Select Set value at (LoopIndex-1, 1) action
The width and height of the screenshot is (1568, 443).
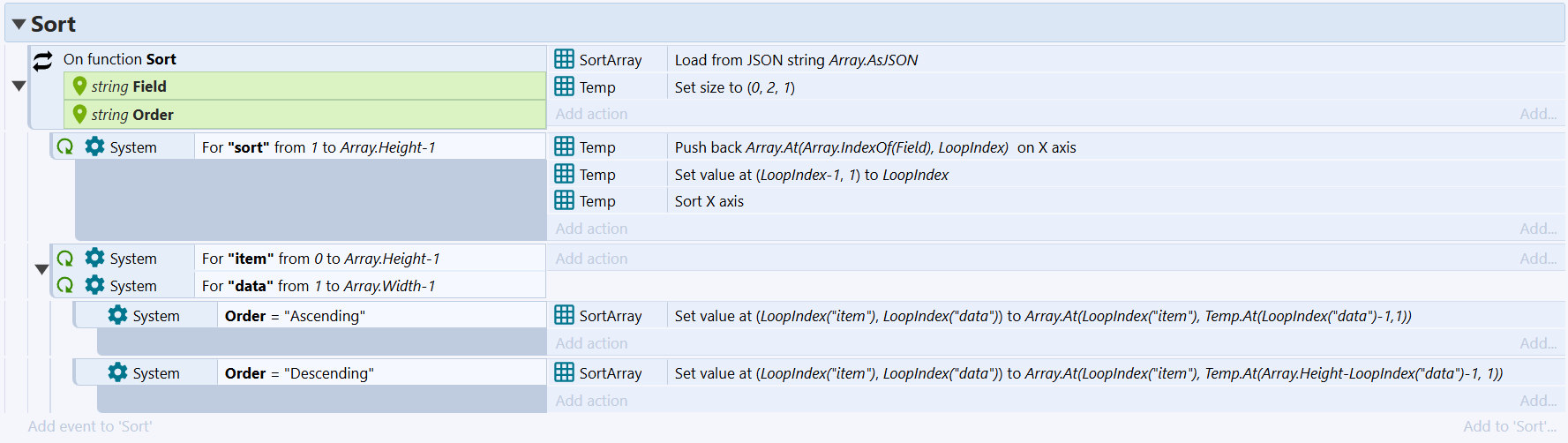[812, 175]
